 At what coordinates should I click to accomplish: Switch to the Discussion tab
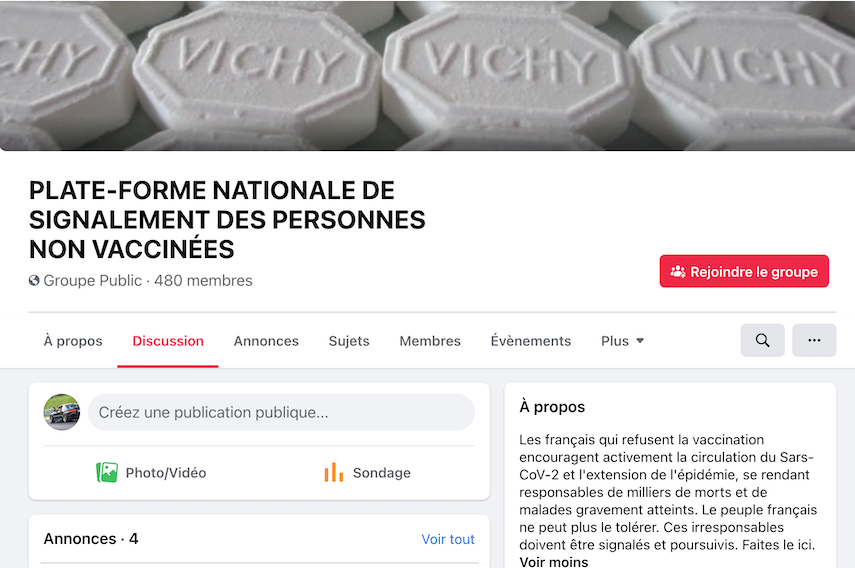pyautogui.click(x=168, y=341)
